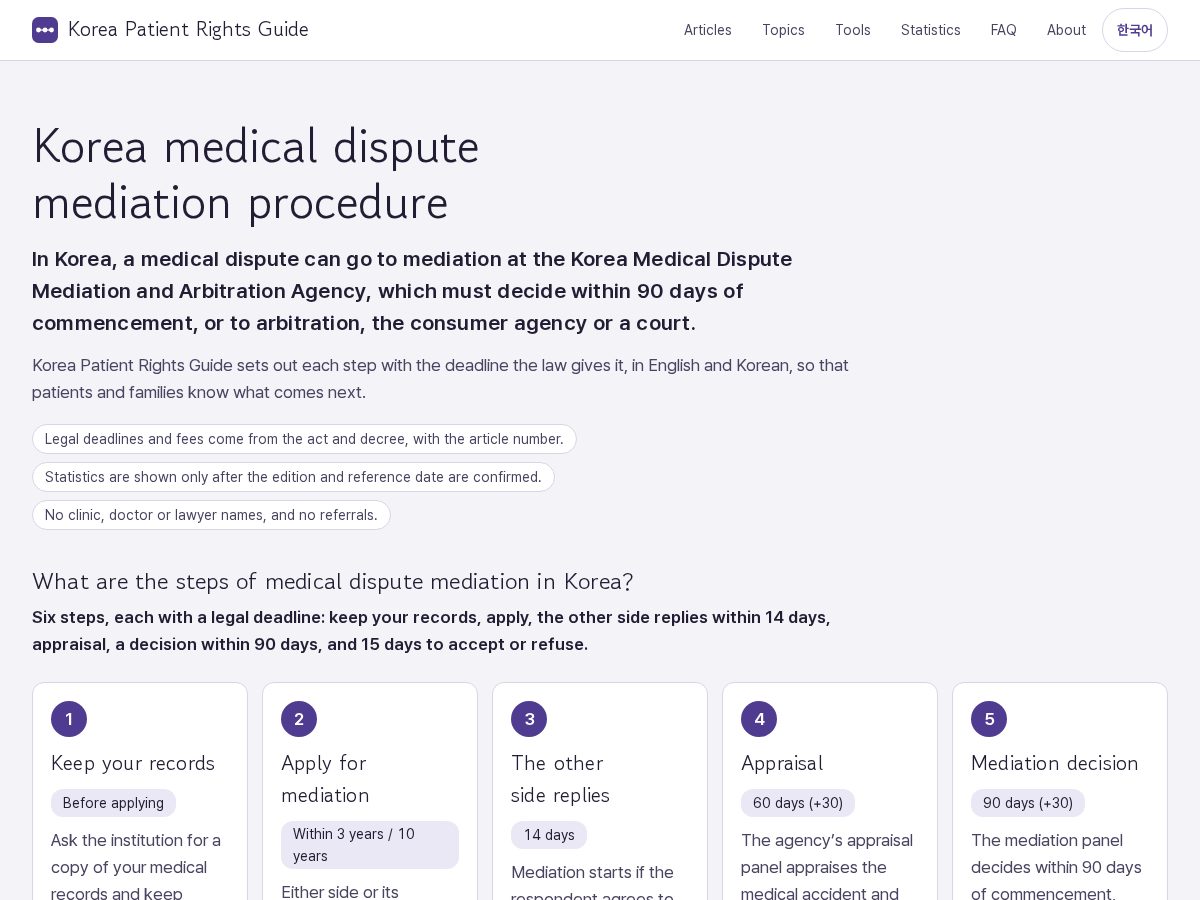Click the text 'The agency's appraisal panel appraises'
This screenshot has height=900, width=1200.
(827, 865)
